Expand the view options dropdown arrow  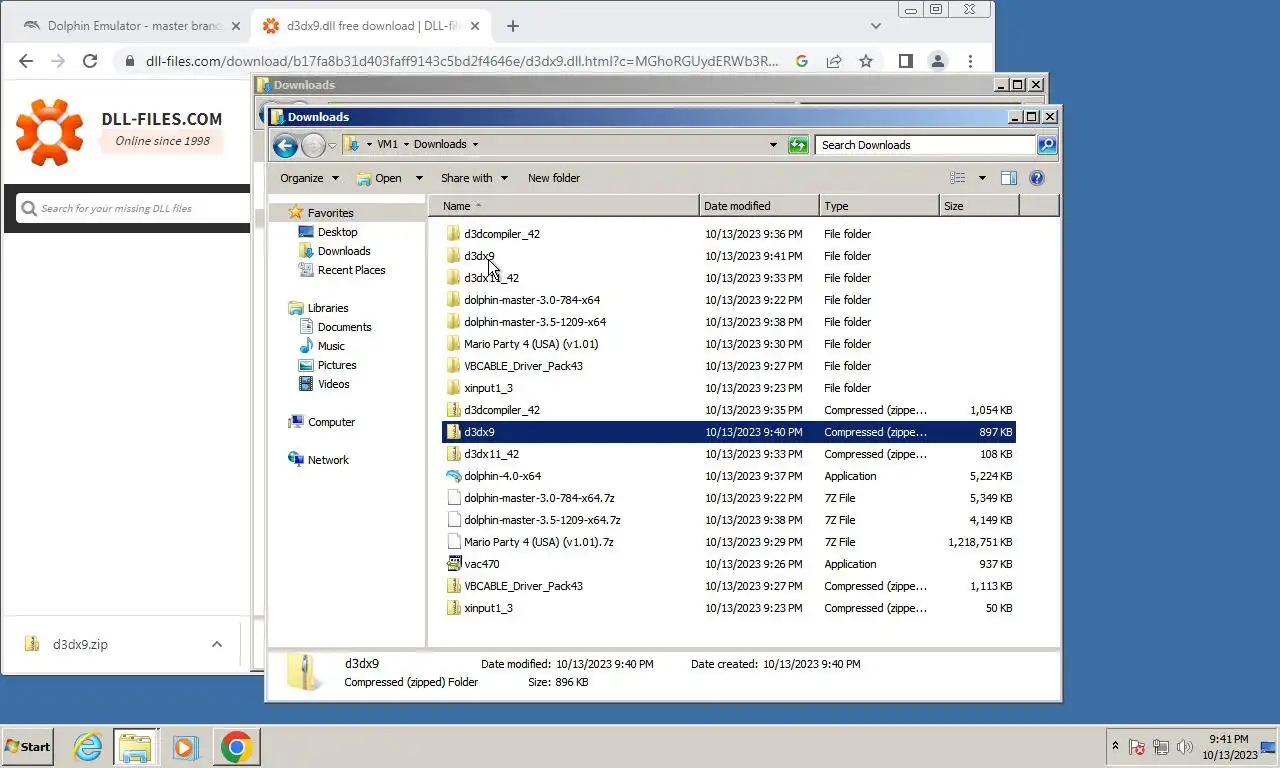tap(982, 178)
